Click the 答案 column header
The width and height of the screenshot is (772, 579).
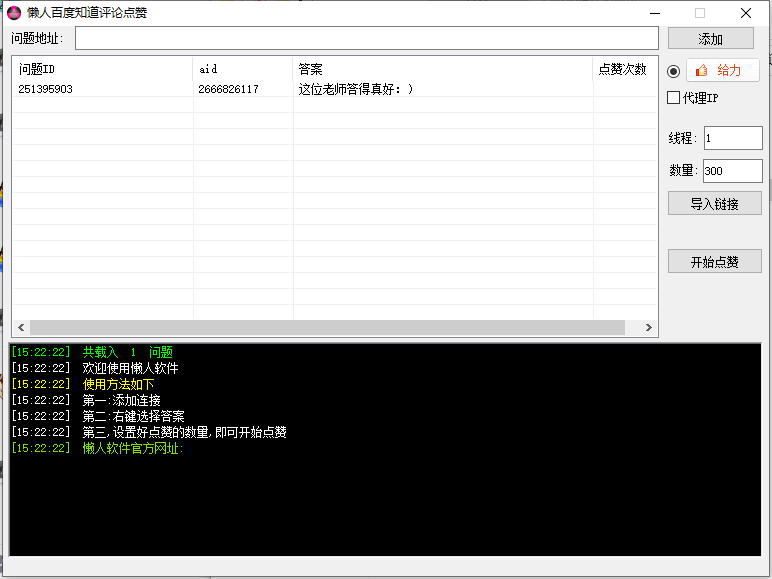(x=443, y=69)
